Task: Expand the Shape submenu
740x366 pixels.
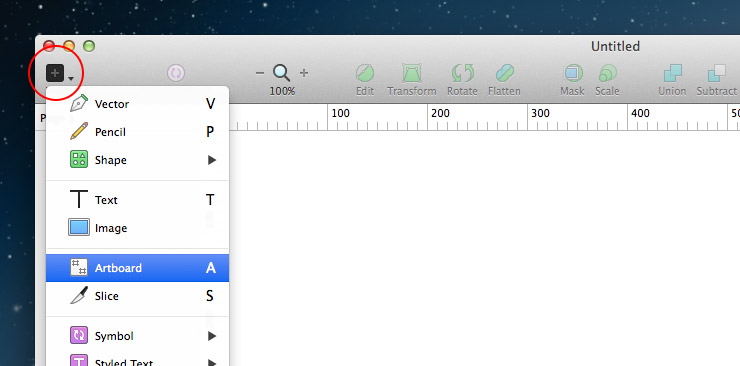Action: pos(137,160)
